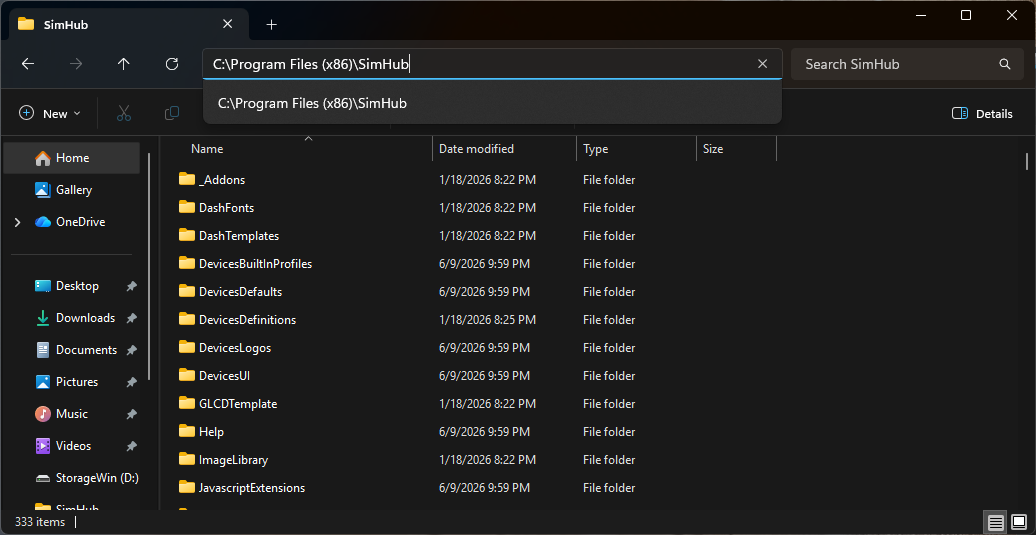Click the Cut scissors icon
This screenshot has width=1036, height=535.
tap(124, 114)
